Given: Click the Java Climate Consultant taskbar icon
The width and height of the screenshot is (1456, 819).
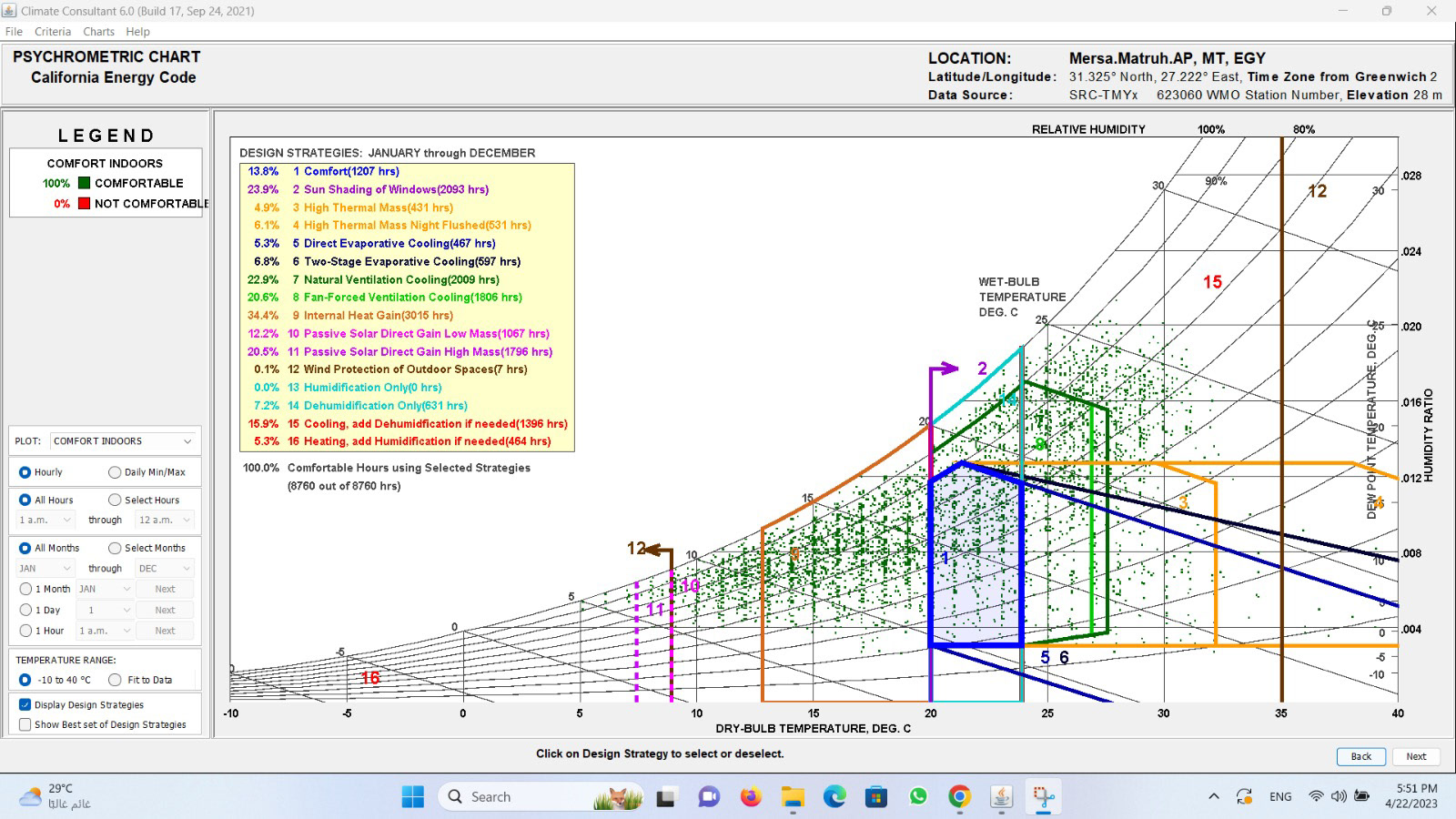Looking at the screenshot, I should (1001, 797).
